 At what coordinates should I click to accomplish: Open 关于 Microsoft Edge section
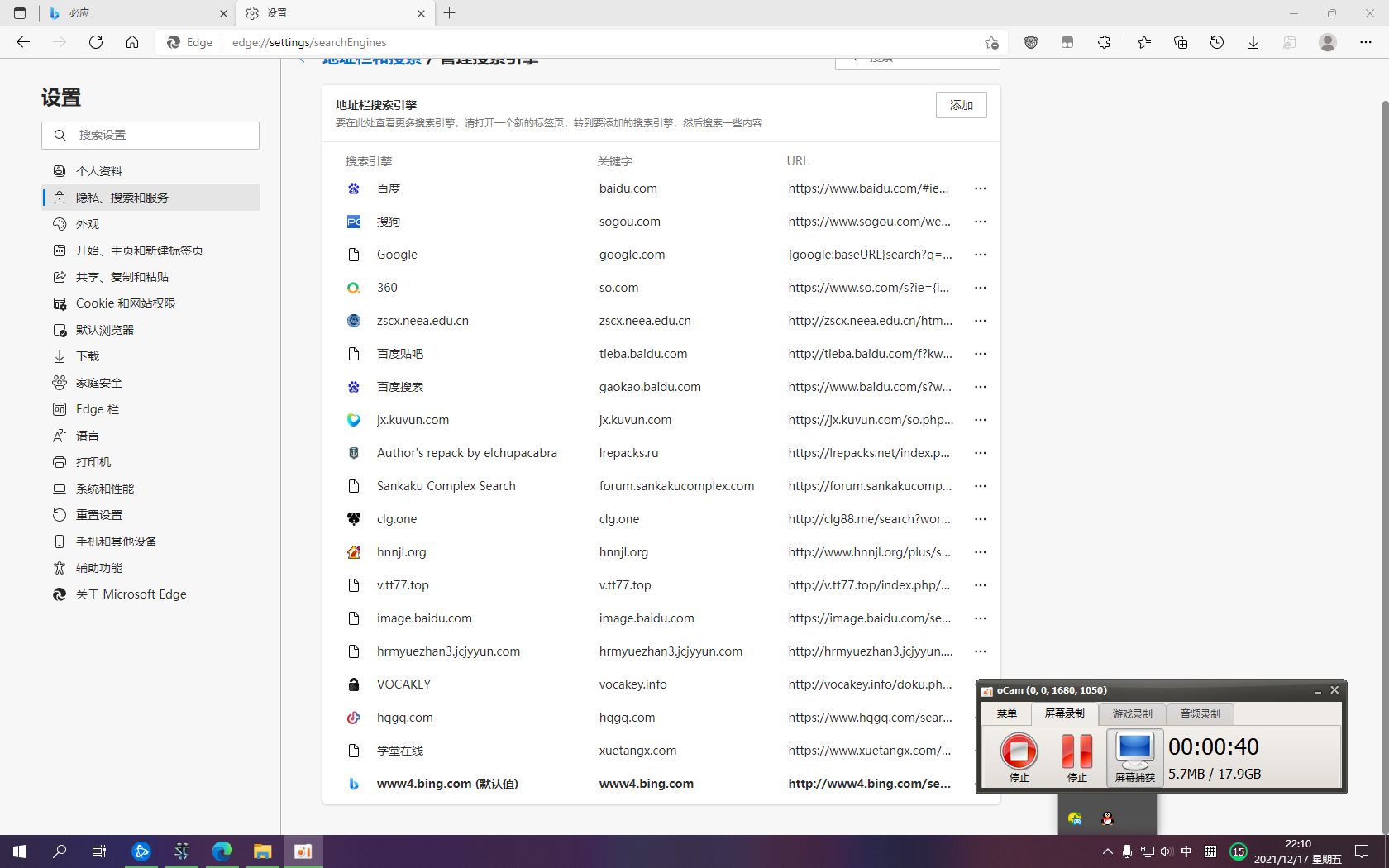[x=150, y=594]
